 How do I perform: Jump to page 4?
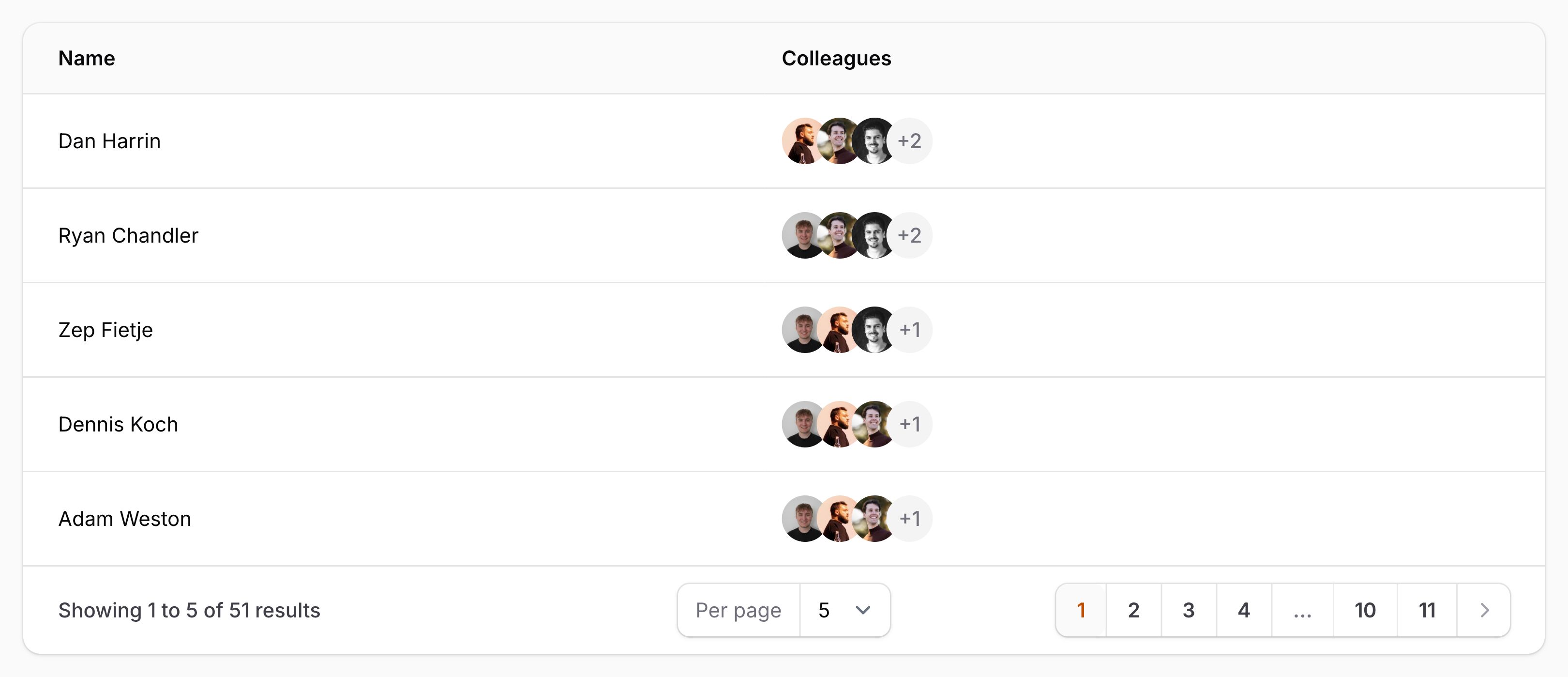(1244, 610)
